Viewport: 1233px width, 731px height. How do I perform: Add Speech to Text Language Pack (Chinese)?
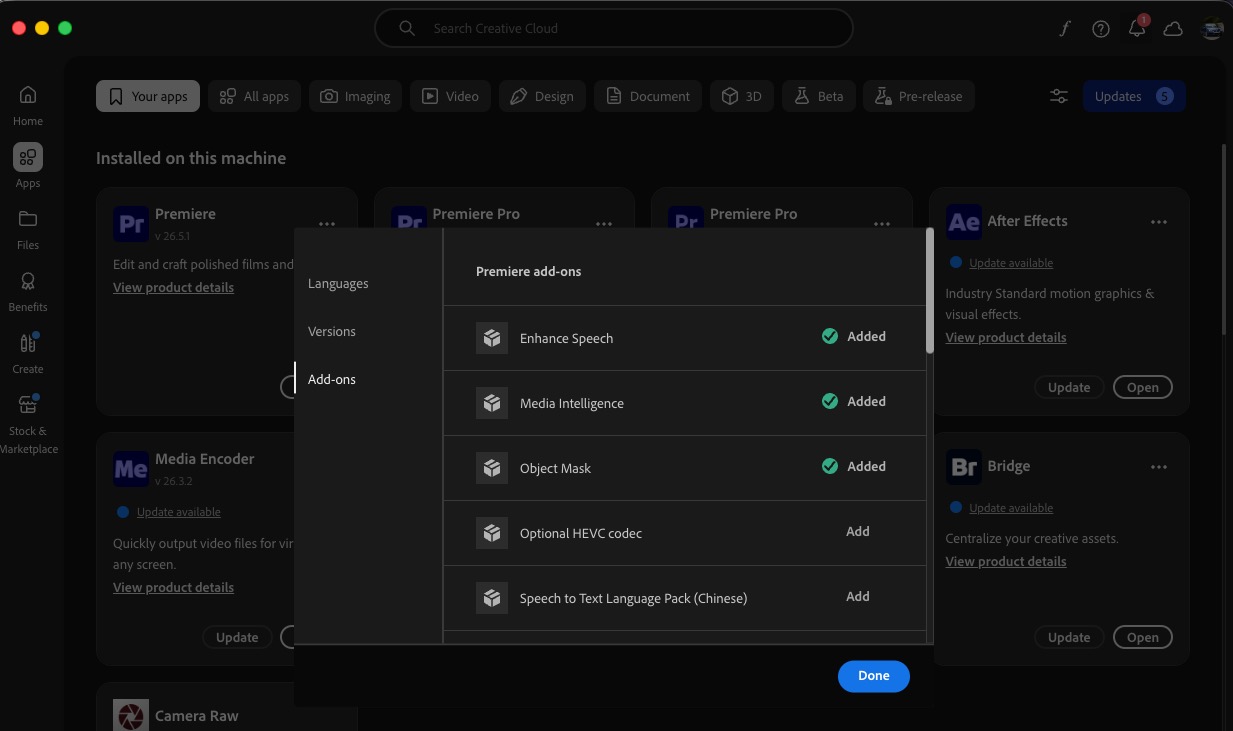[x=858, y=596]
